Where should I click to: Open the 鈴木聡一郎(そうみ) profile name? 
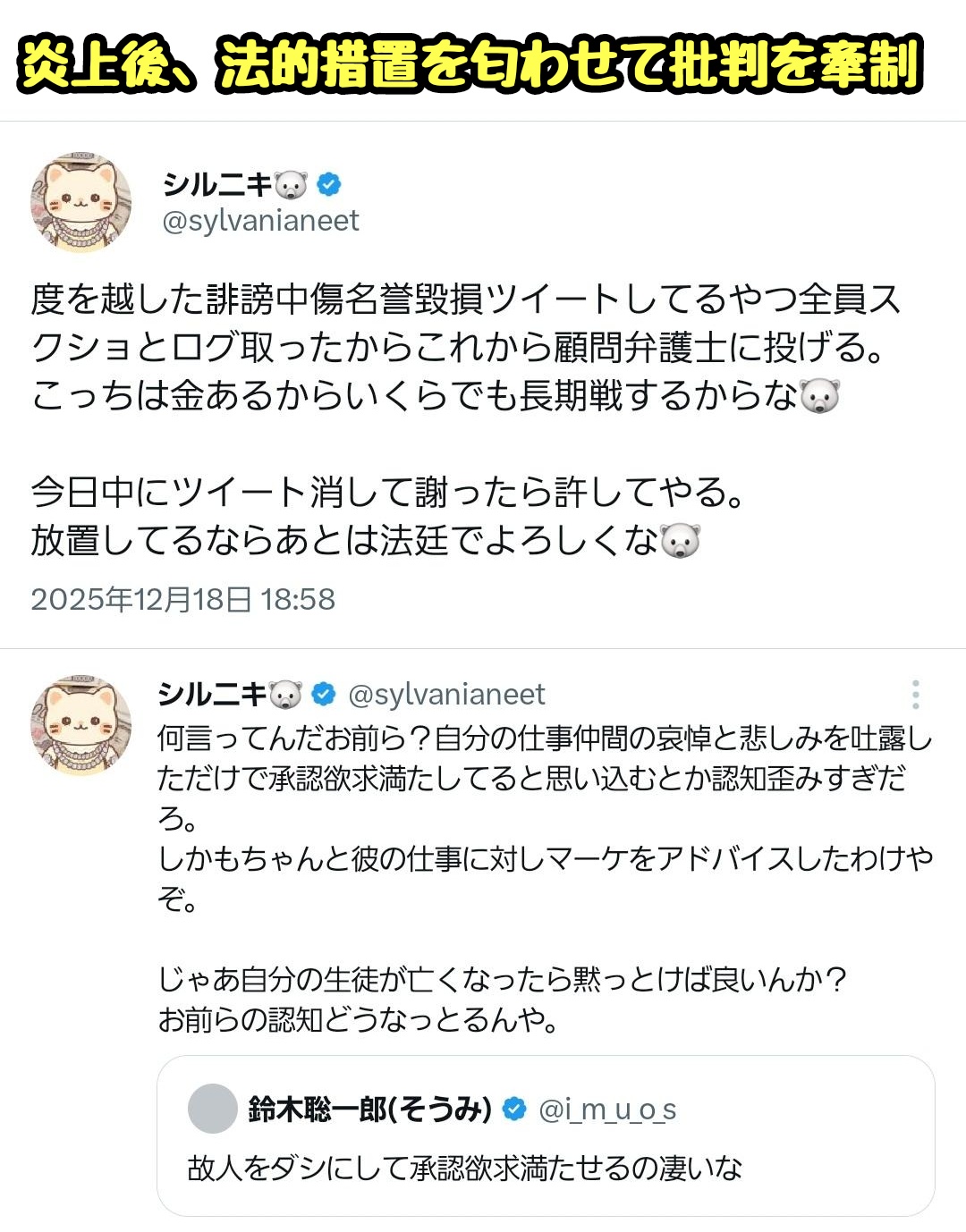coord(369,1110)
